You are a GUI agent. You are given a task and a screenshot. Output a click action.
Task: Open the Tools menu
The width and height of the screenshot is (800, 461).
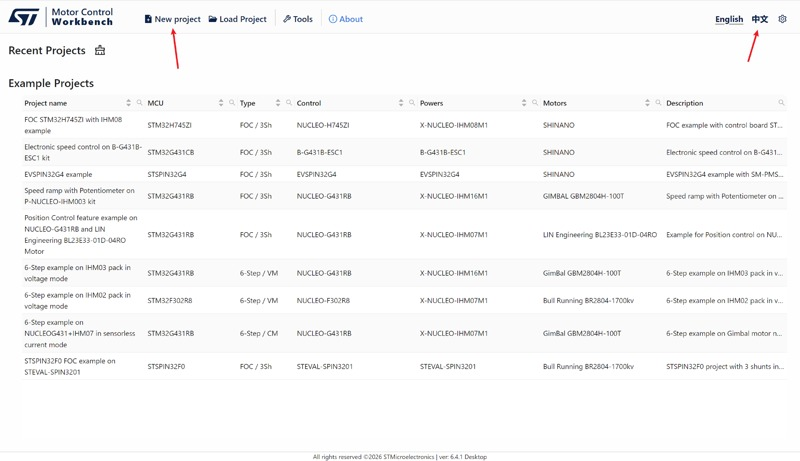click(298, 19)
